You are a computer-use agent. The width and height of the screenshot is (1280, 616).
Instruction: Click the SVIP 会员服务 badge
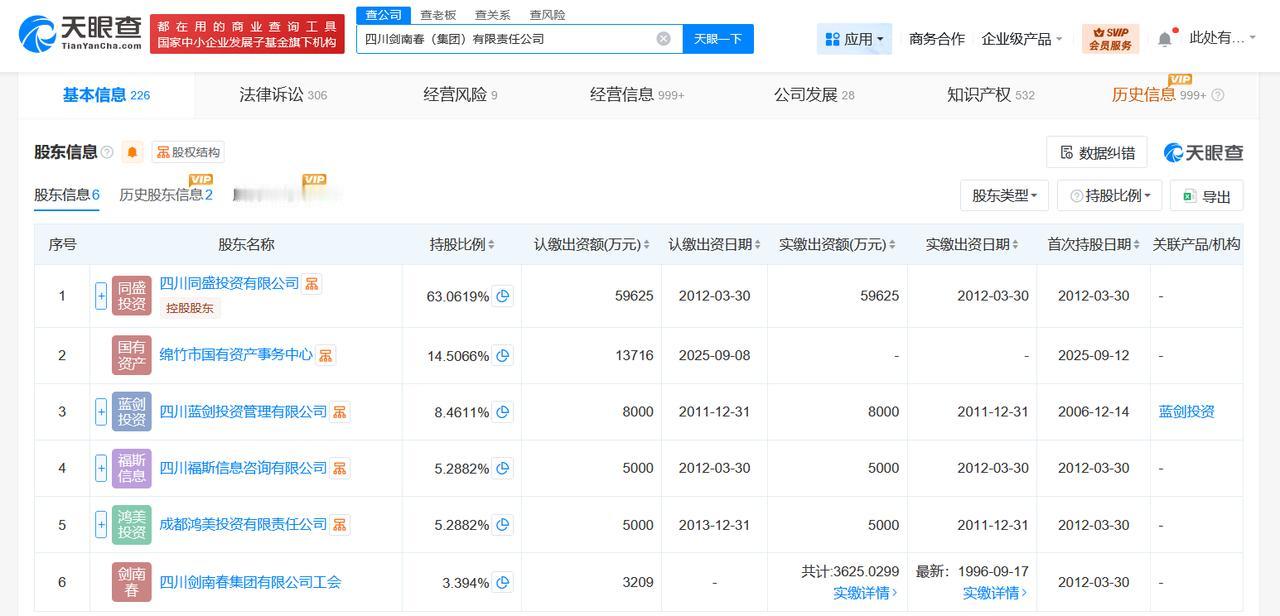click(x=1110, y=39)
